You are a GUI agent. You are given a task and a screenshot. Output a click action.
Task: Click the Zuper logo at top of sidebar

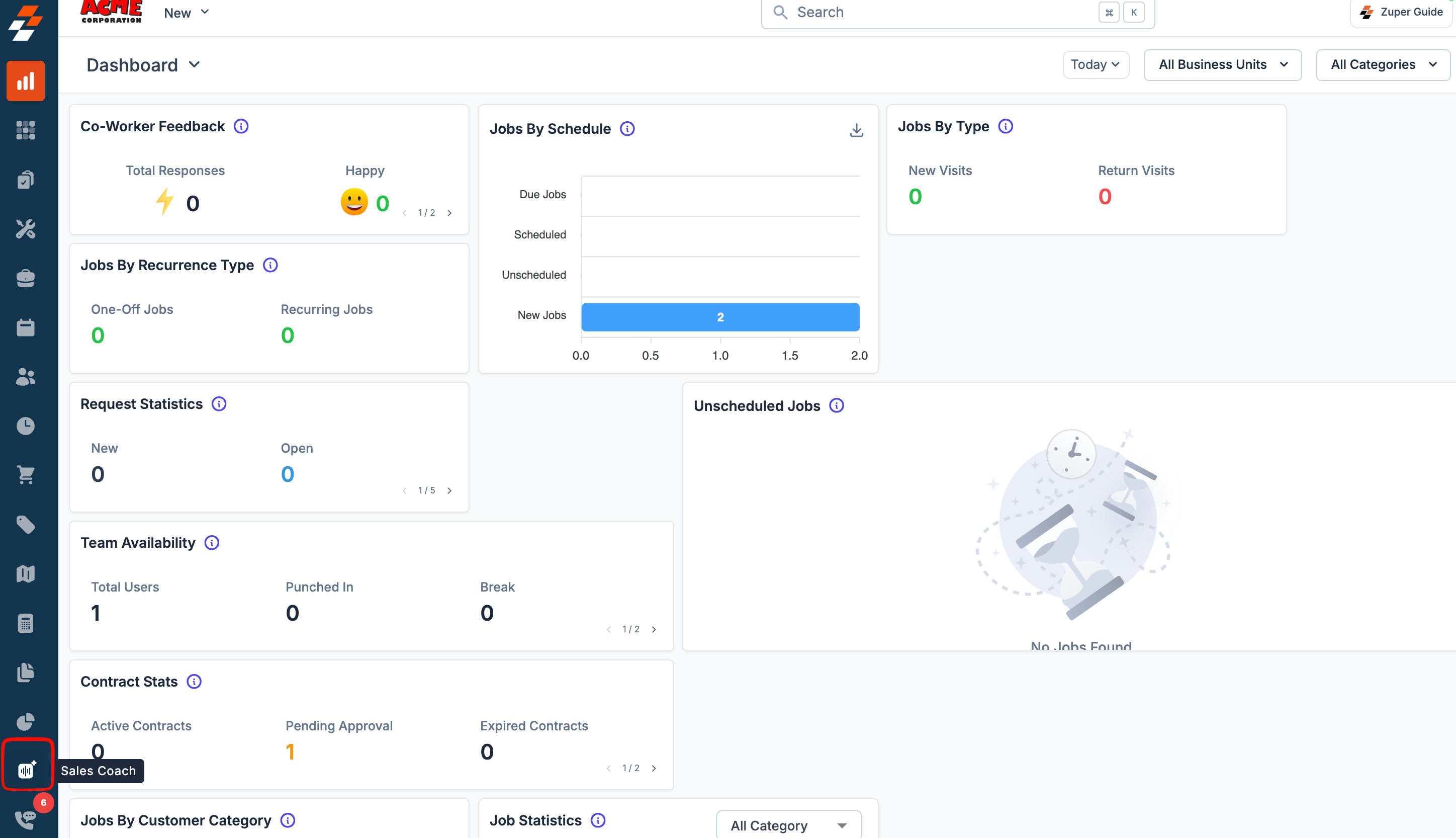point(25,23)
